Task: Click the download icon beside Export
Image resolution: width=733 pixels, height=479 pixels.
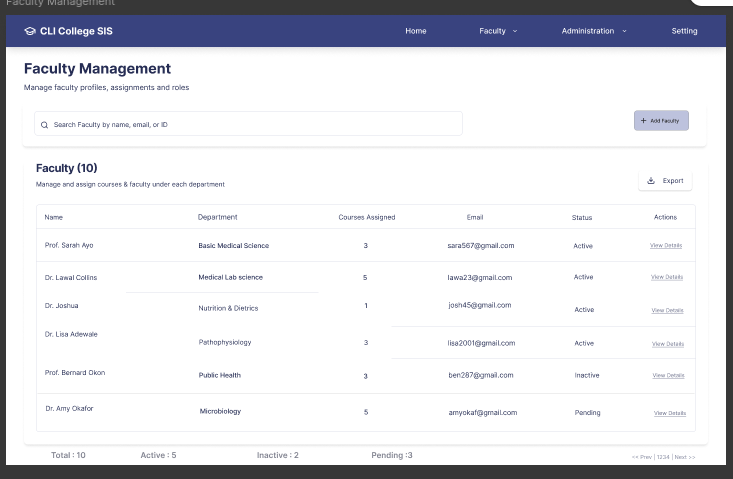Action: tap(651, 181)
